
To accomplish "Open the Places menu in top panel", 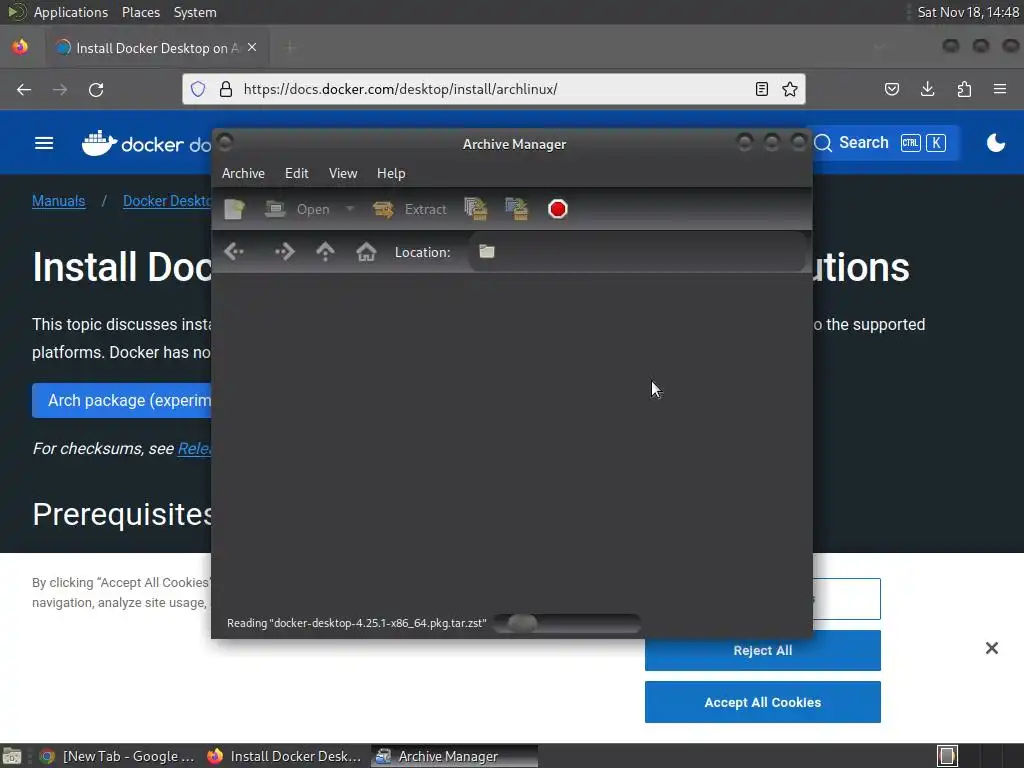I will (x=141, y=12).
